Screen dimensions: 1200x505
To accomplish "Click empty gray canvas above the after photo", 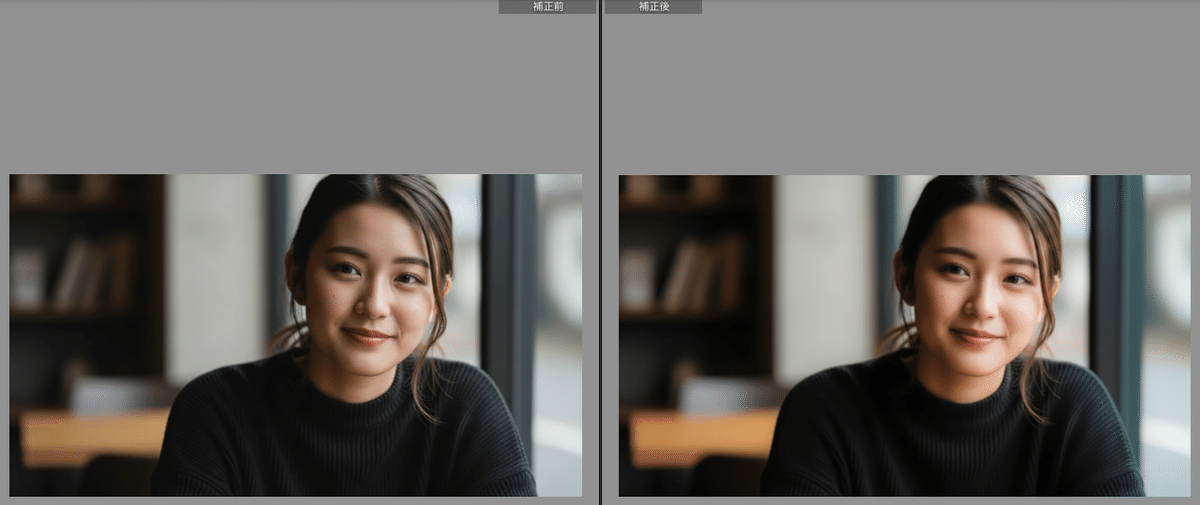I will [904, 90].
